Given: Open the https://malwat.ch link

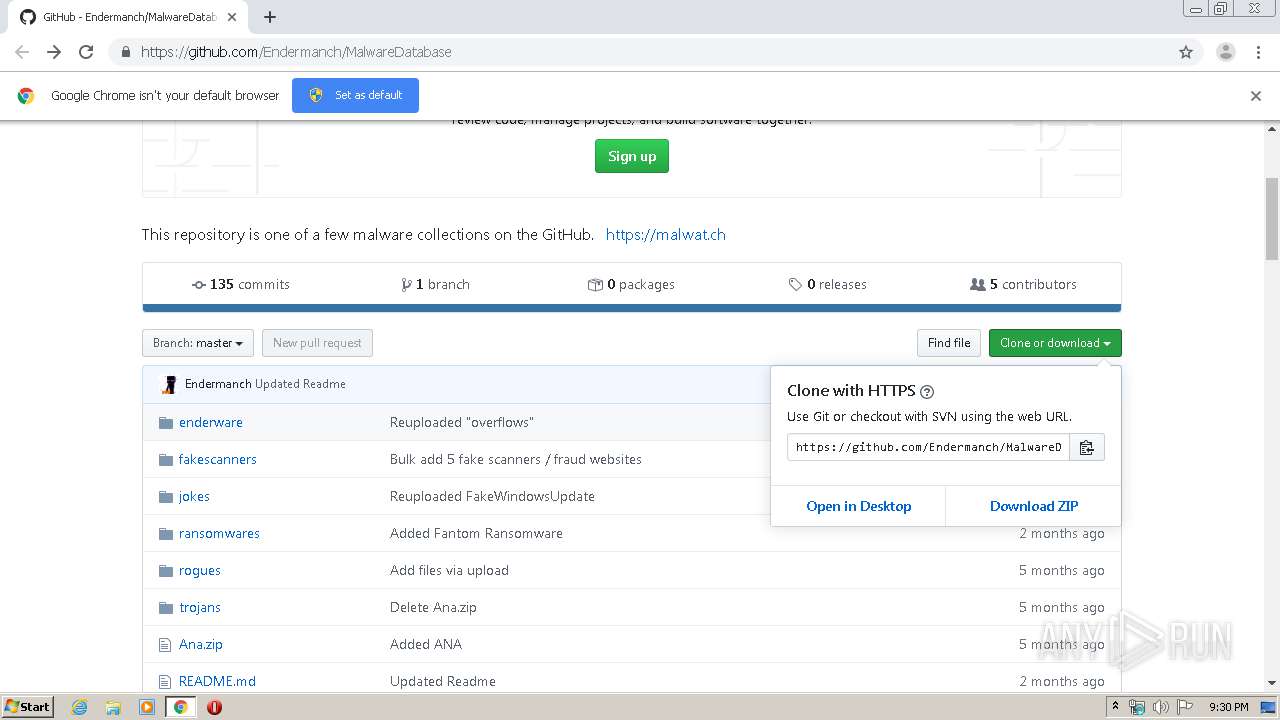Looking at the screenshot, I should (666, 235).
